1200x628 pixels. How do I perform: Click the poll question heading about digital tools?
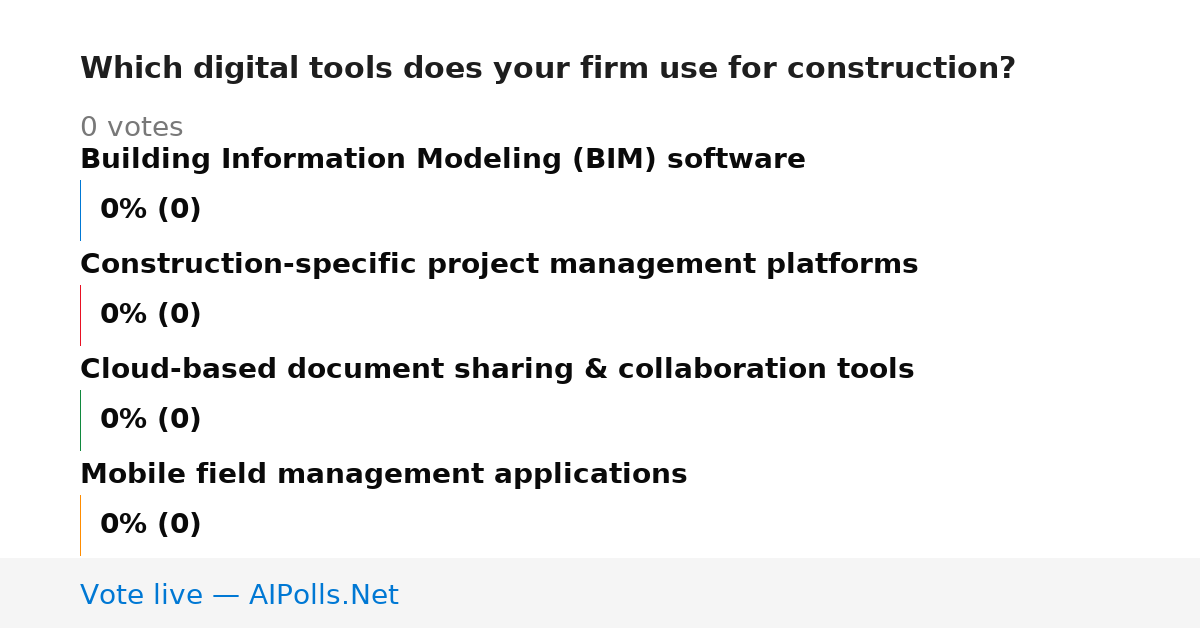547,69
